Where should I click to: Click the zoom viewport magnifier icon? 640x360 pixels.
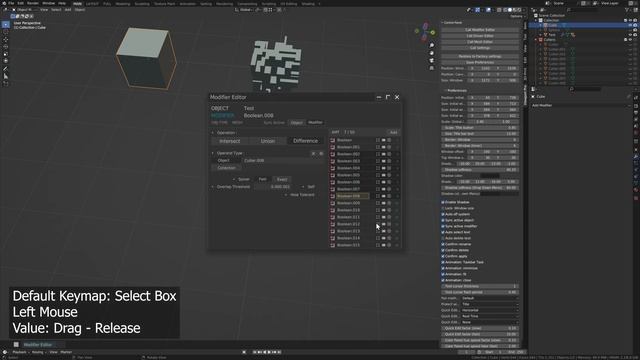point(431,45)
